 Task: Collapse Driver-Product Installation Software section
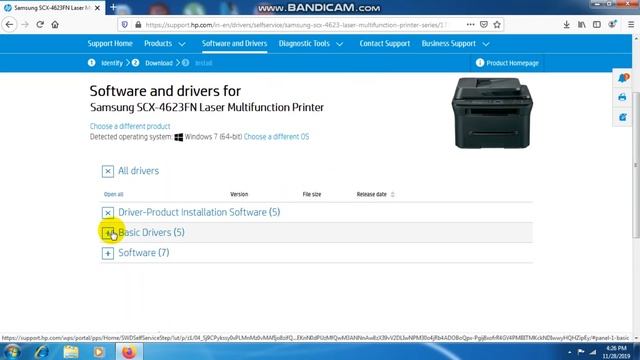(x=108, y=213)
